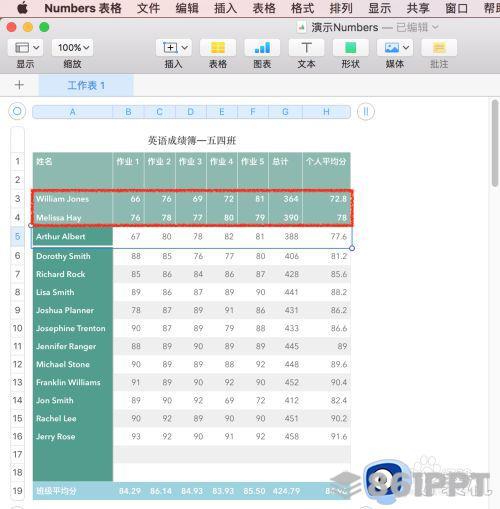Open the 100% zoom dropdown
Screen dimensions: 500x509
[73, 48]
